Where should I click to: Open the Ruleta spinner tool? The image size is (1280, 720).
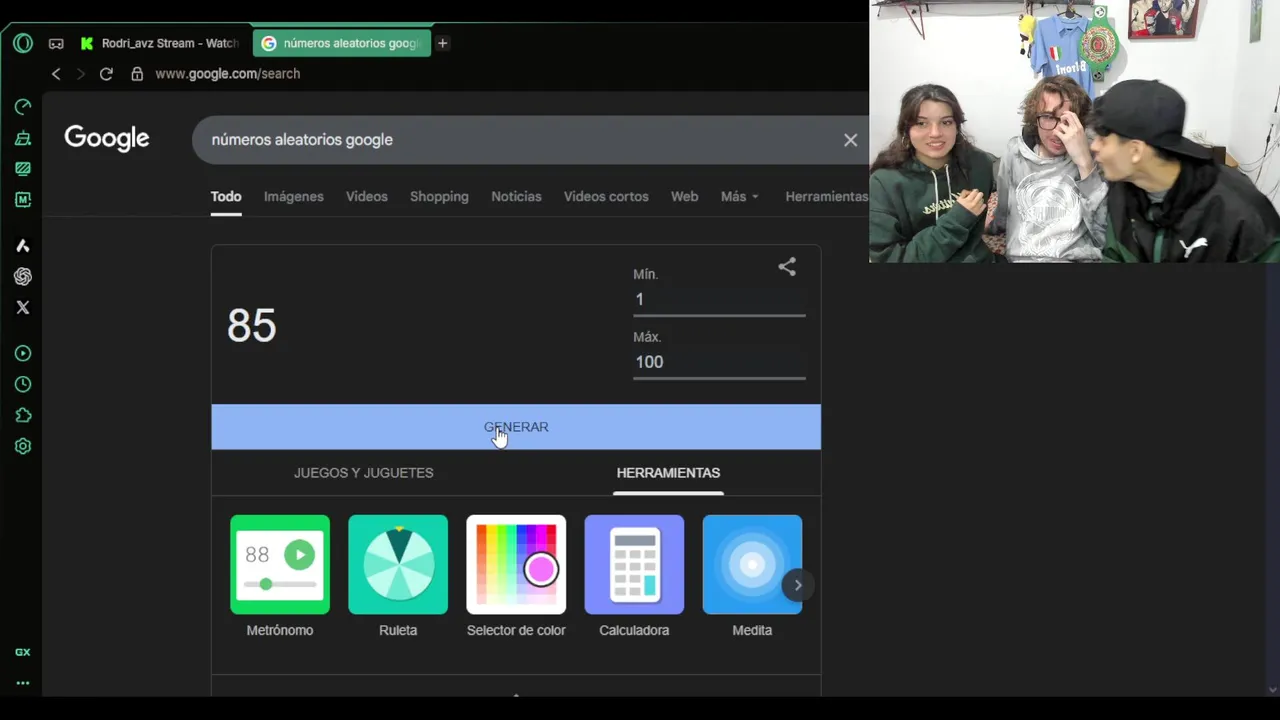(x=398, y=576)
